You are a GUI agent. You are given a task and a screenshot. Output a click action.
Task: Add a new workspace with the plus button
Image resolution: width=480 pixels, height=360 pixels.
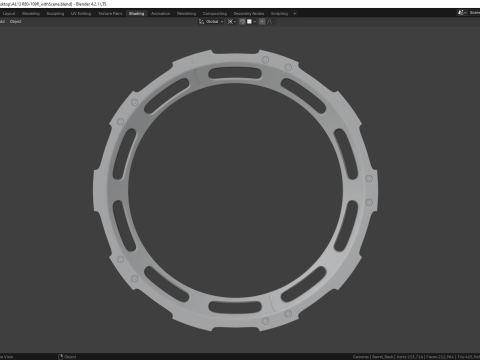pos(295,14)
